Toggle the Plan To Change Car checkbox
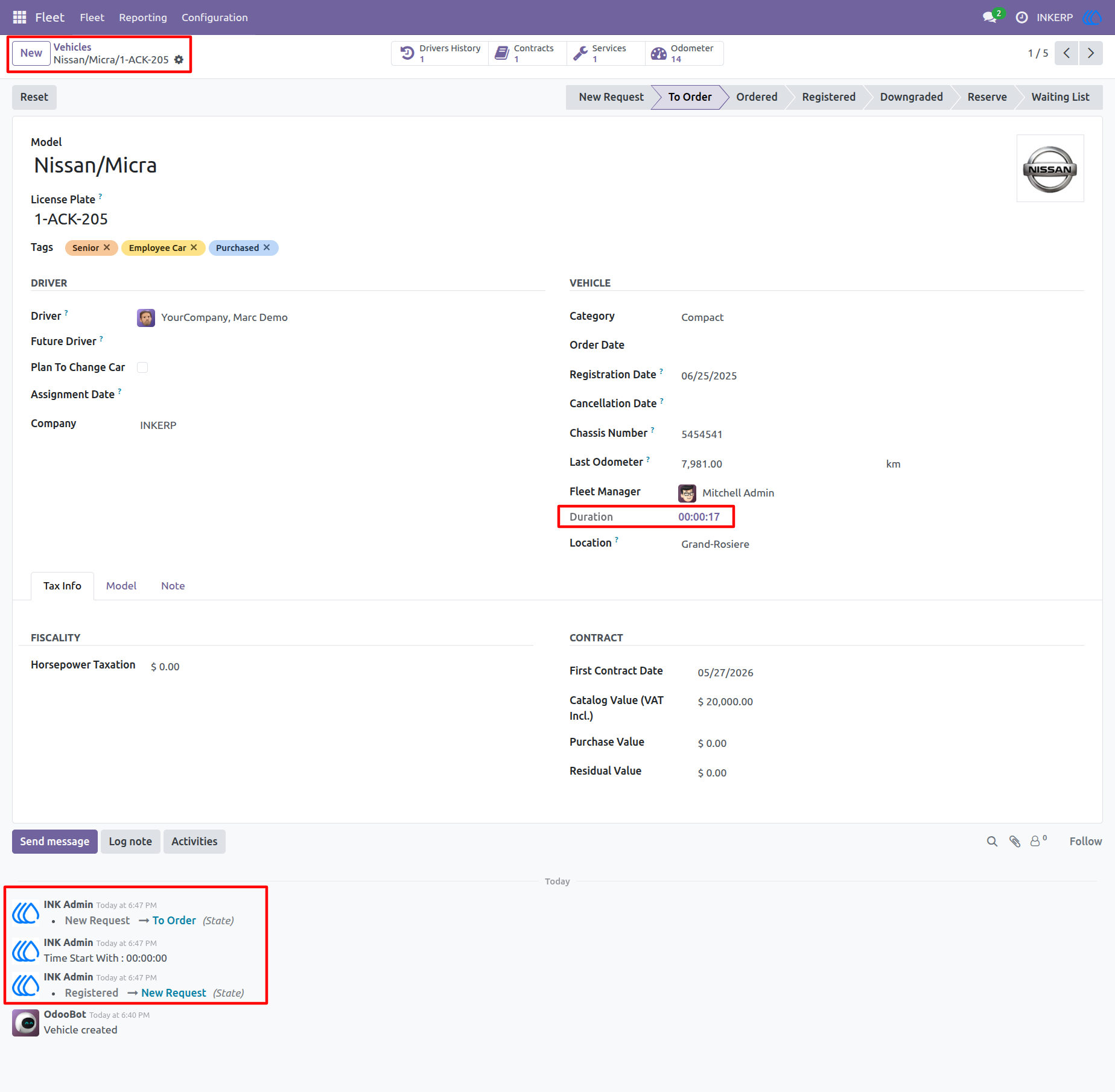1115x1092 pixels. [142, 367]
